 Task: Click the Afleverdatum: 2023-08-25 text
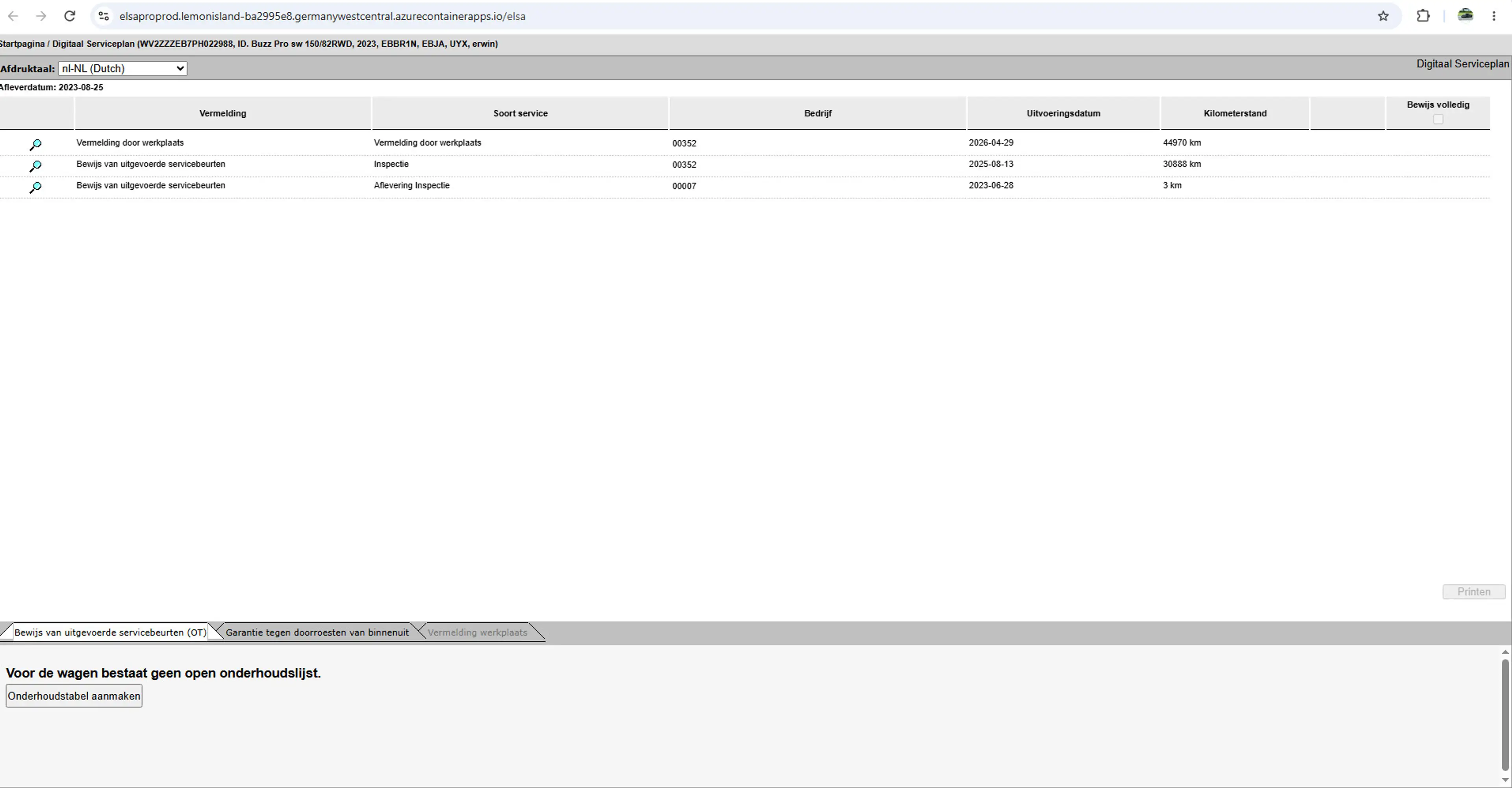(51, 87)
